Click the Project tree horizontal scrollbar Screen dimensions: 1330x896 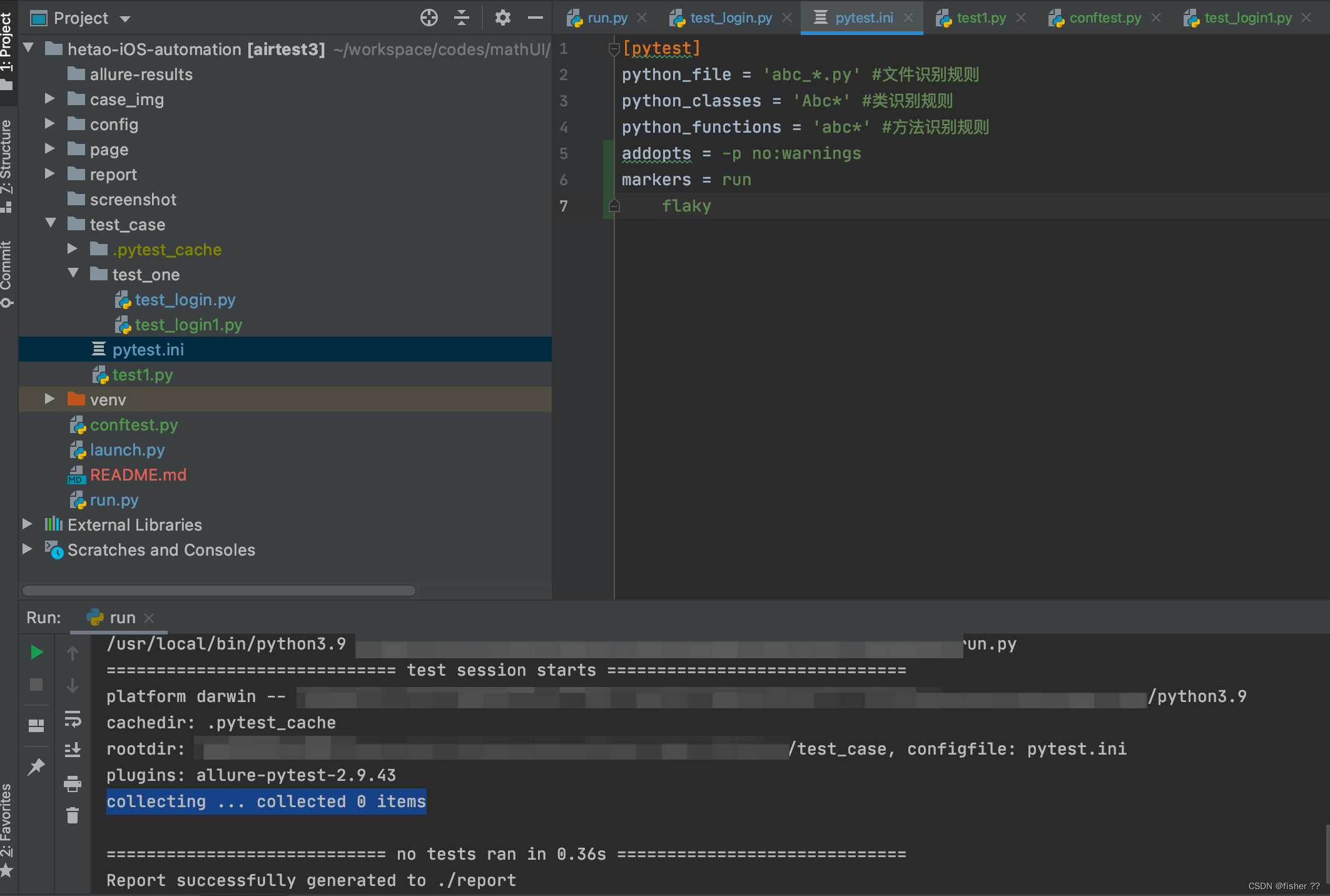219,591
